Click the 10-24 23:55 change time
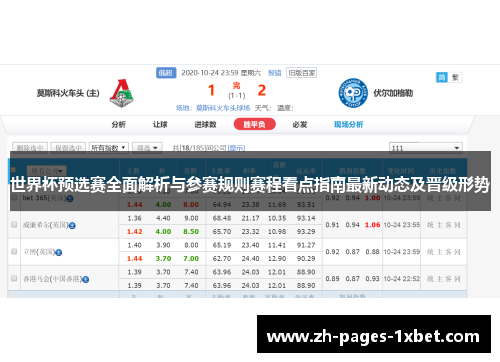 [x=402, y=225]
